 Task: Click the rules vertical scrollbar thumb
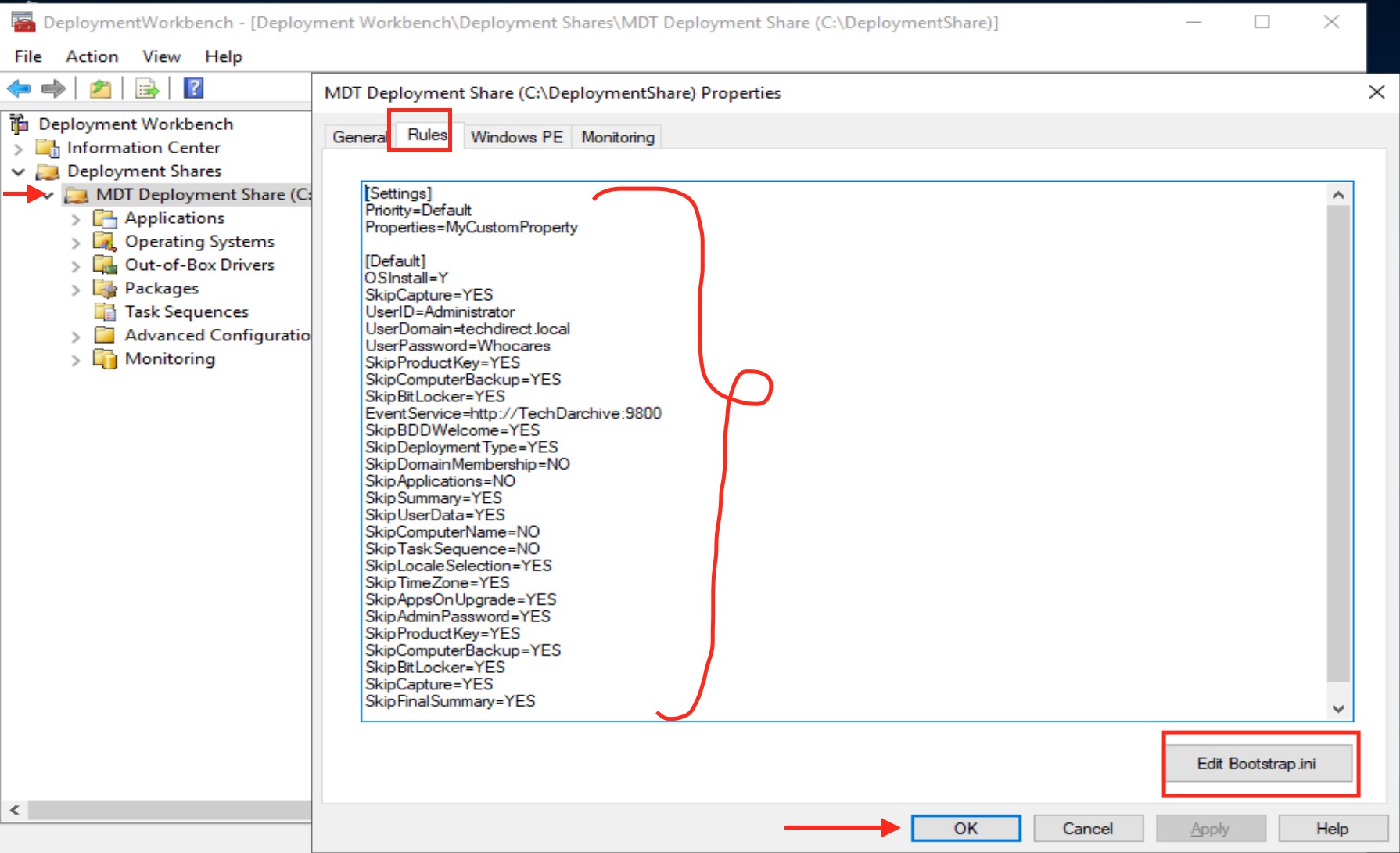point(1338,444)
